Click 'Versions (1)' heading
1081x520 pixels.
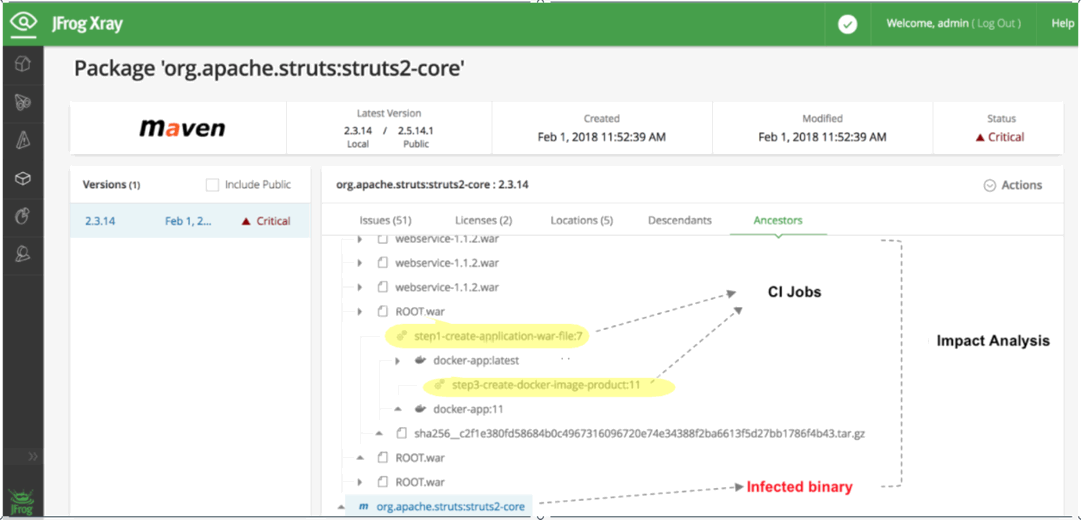[111, 185]
